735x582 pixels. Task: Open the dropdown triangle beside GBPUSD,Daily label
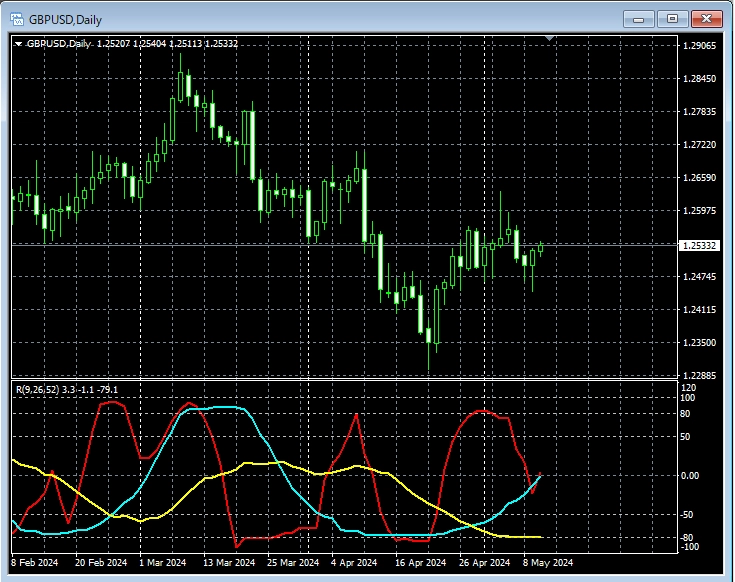18,44
